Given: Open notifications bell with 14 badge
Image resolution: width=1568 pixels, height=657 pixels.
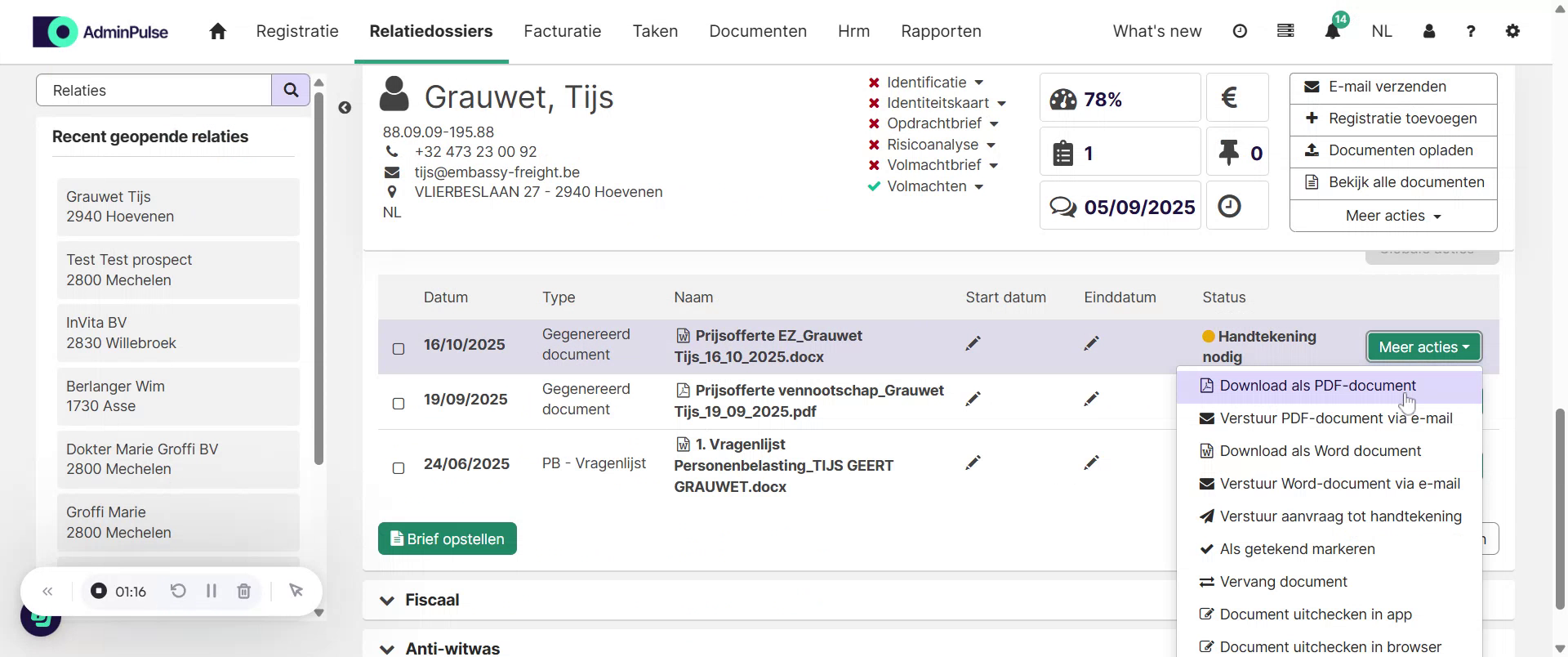Looking at the screenshot, I should click(x=1332, y=31).
